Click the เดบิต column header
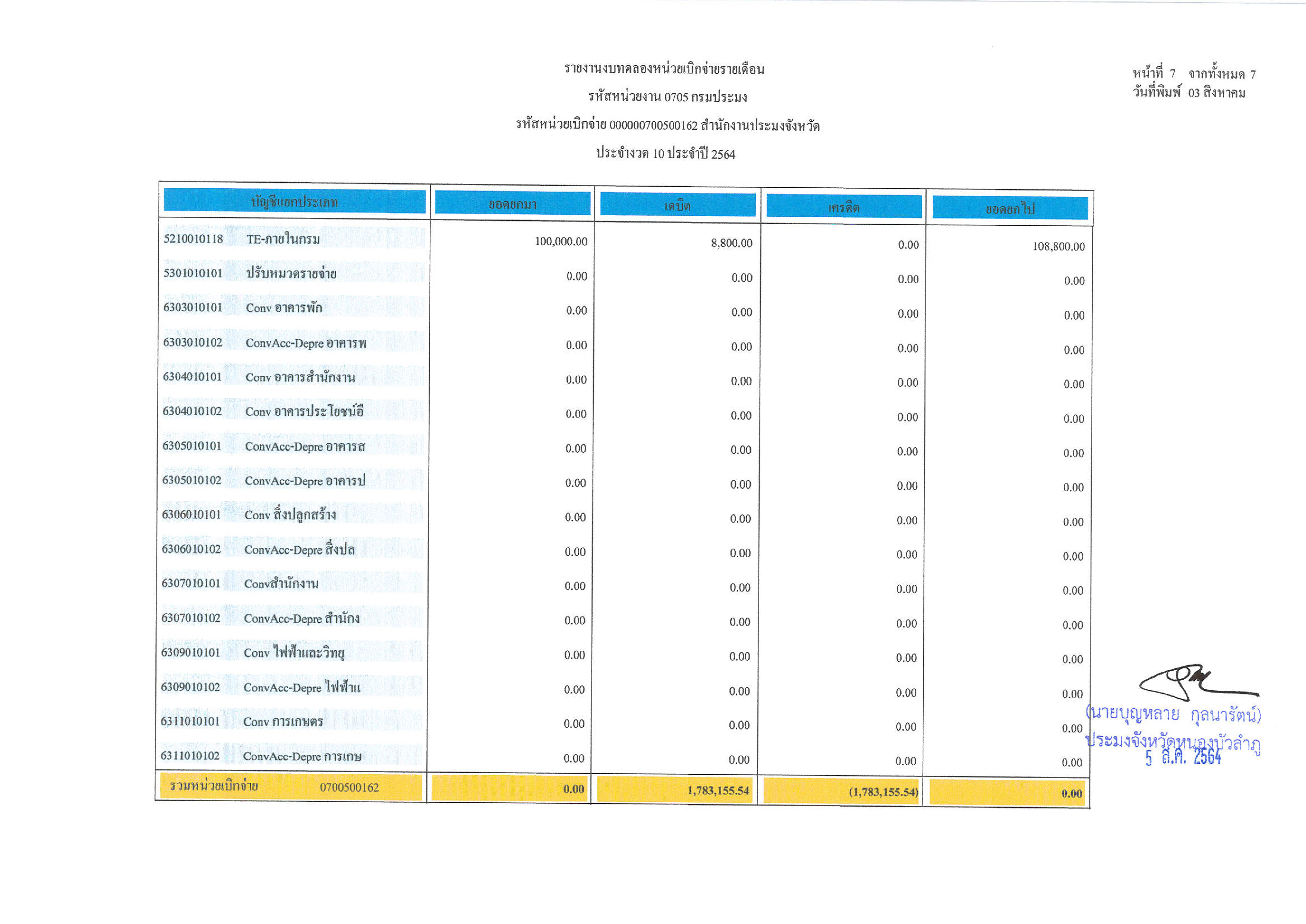The image size is (1306, 924). [x=678, y=205]
